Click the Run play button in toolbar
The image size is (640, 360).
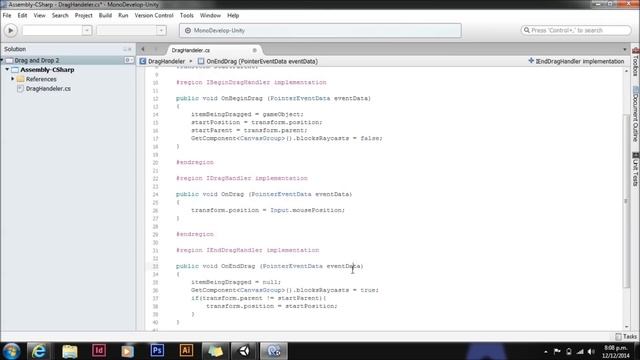(x=11, y=30)
